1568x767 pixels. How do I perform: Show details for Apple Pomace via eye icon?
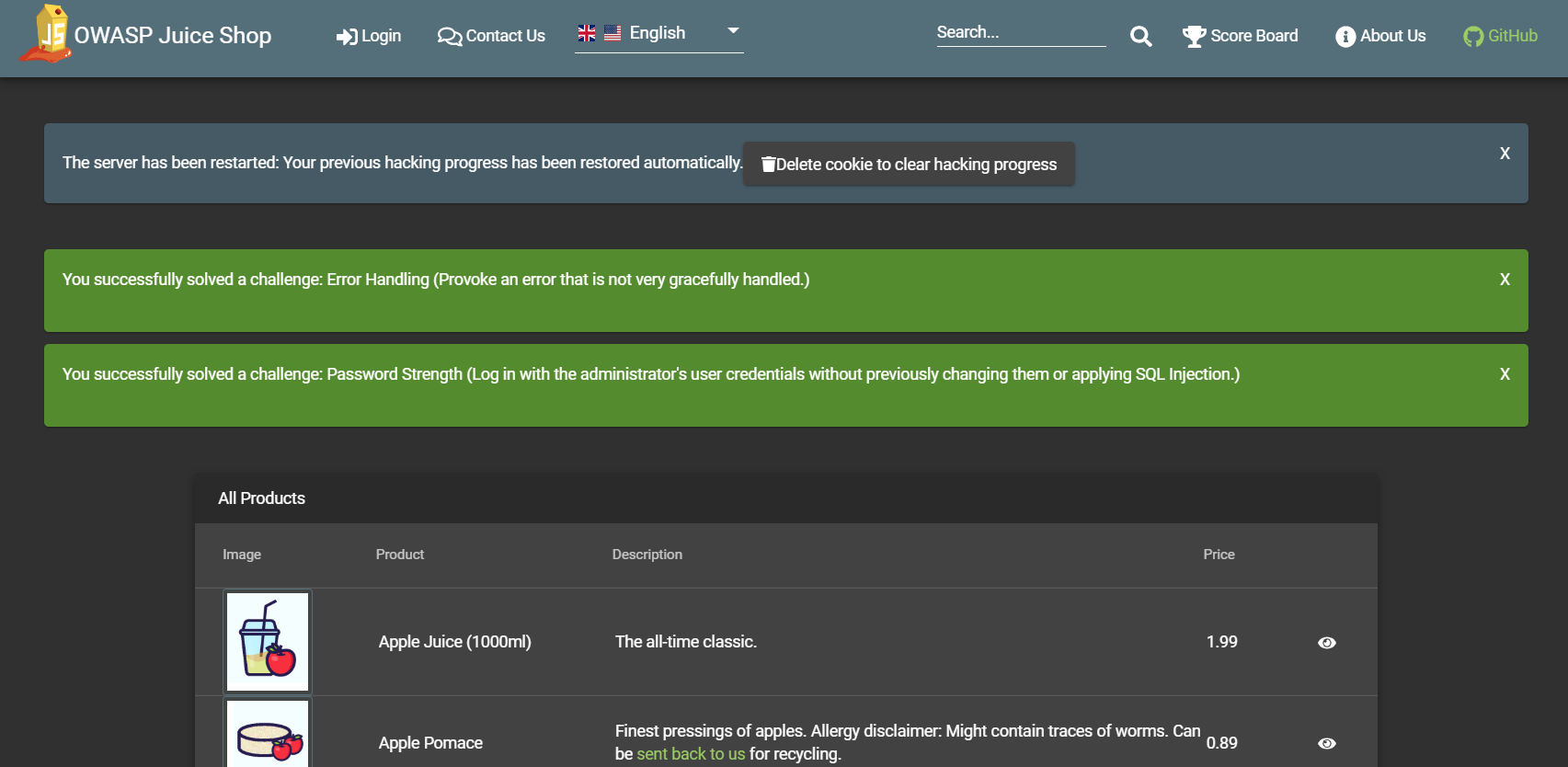pos(1326,743)
